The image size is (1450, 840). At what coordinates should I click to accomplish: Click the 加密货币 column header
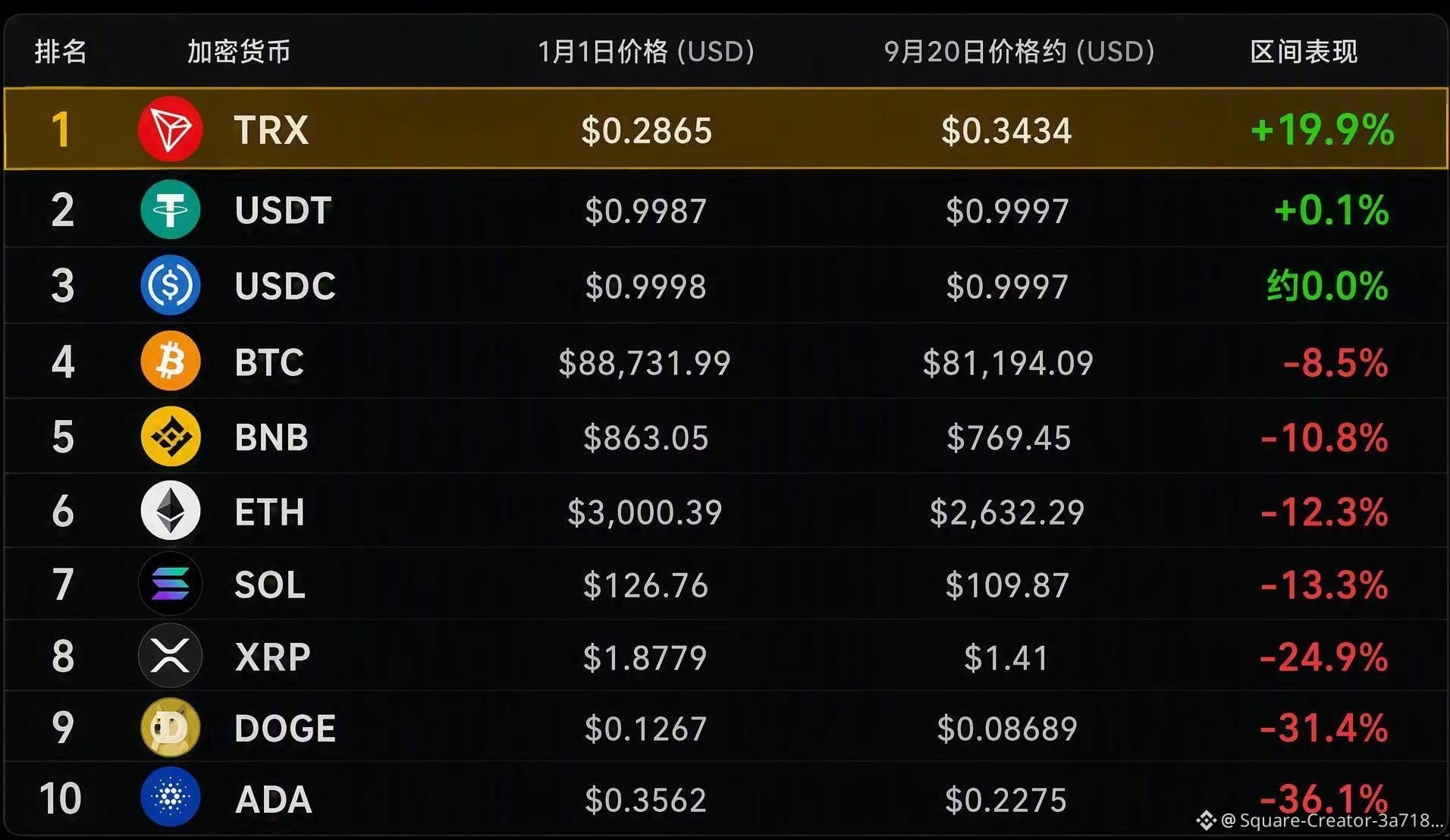point(239,52)
